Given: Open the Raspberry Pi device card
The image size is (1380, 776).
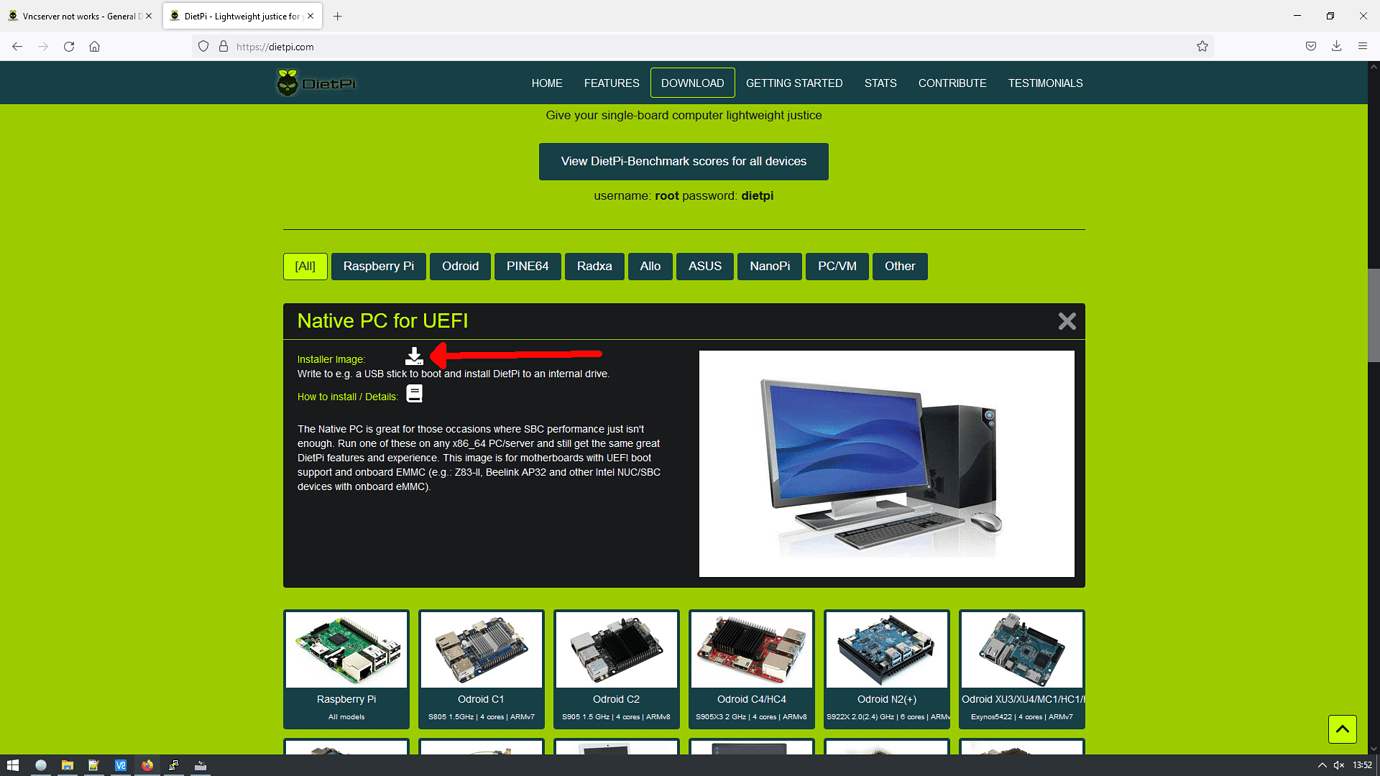Looking at the screenshot, I should [346, 669].
